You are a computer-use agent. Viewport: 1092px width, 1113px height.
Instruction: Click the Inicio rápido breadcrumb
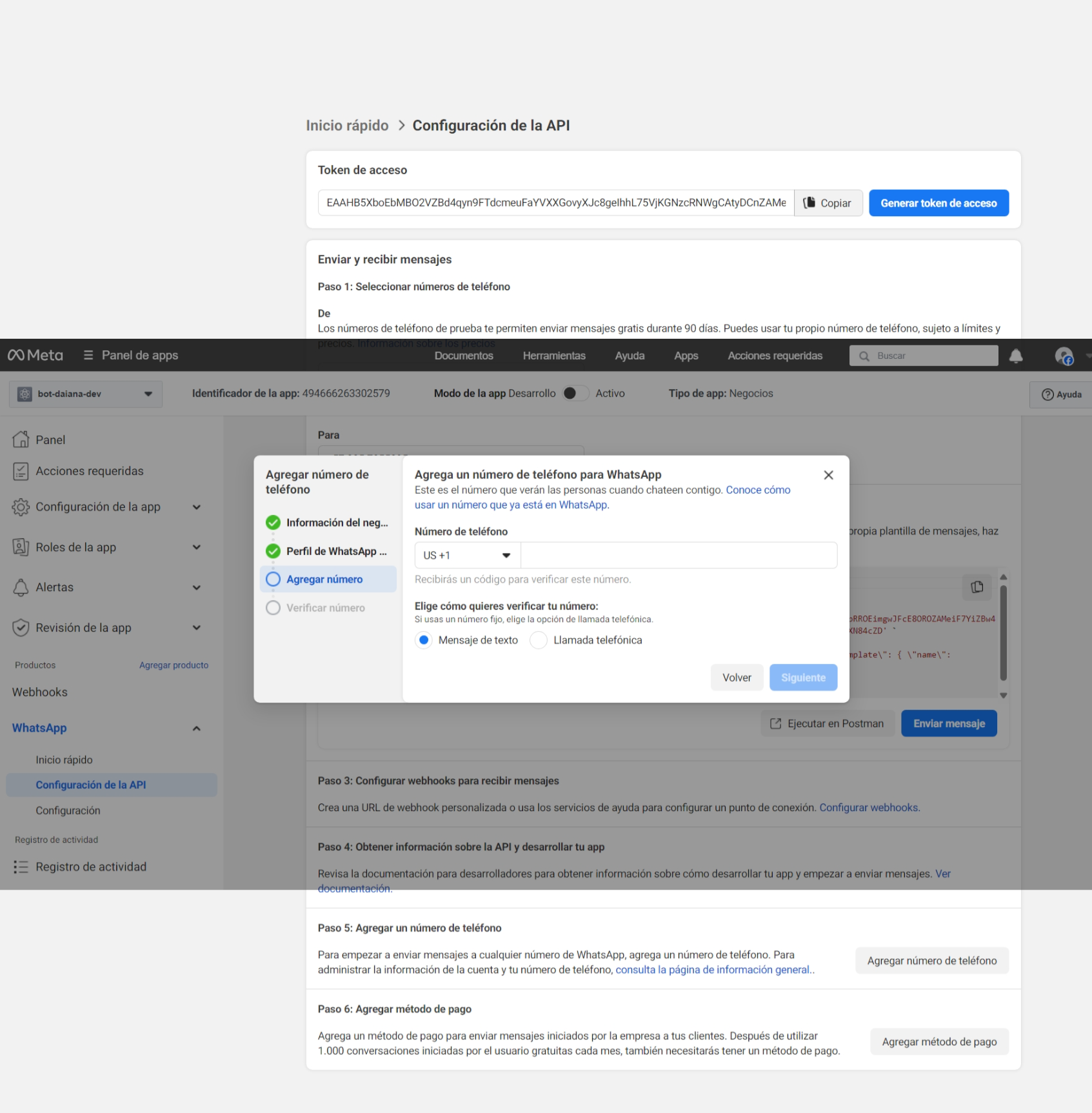347,126
